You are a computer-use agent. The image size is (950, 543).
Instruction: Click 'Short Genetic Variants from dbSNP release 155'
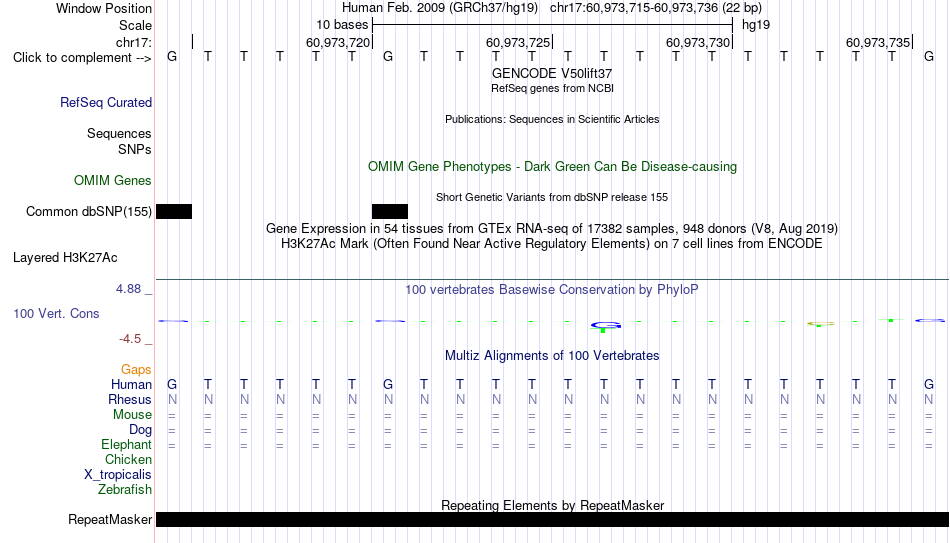552,198
